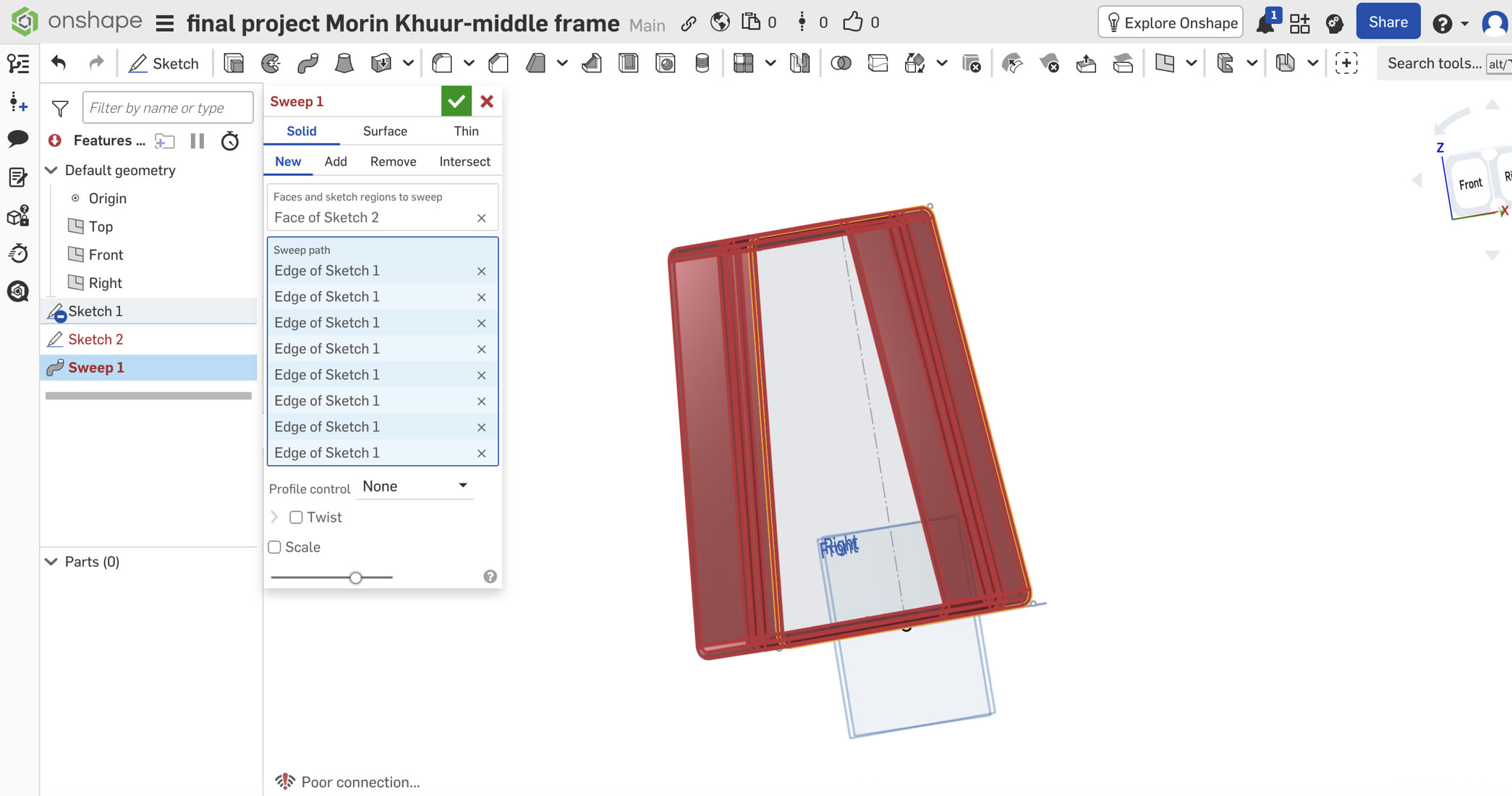Select the Intersect operation tab

point(464,161)
